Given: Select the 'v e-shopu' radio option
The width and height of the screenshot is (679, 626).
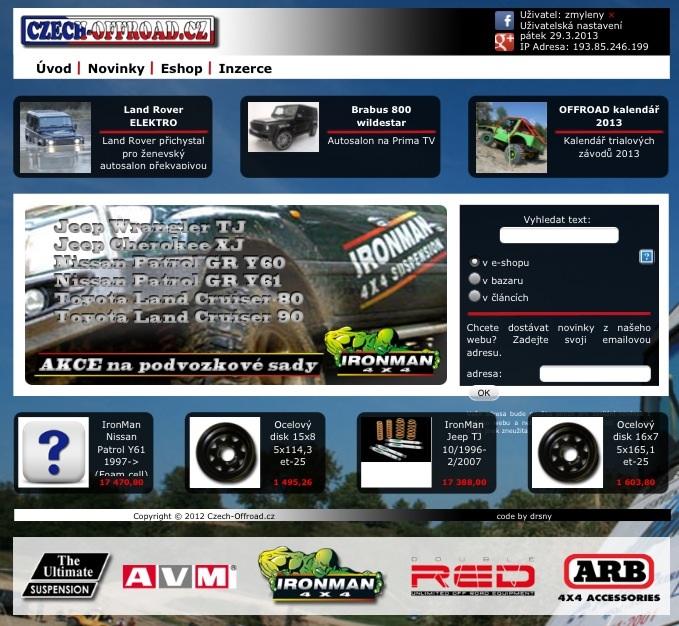Looking at the screenshot, I should (x=474, y=262).
